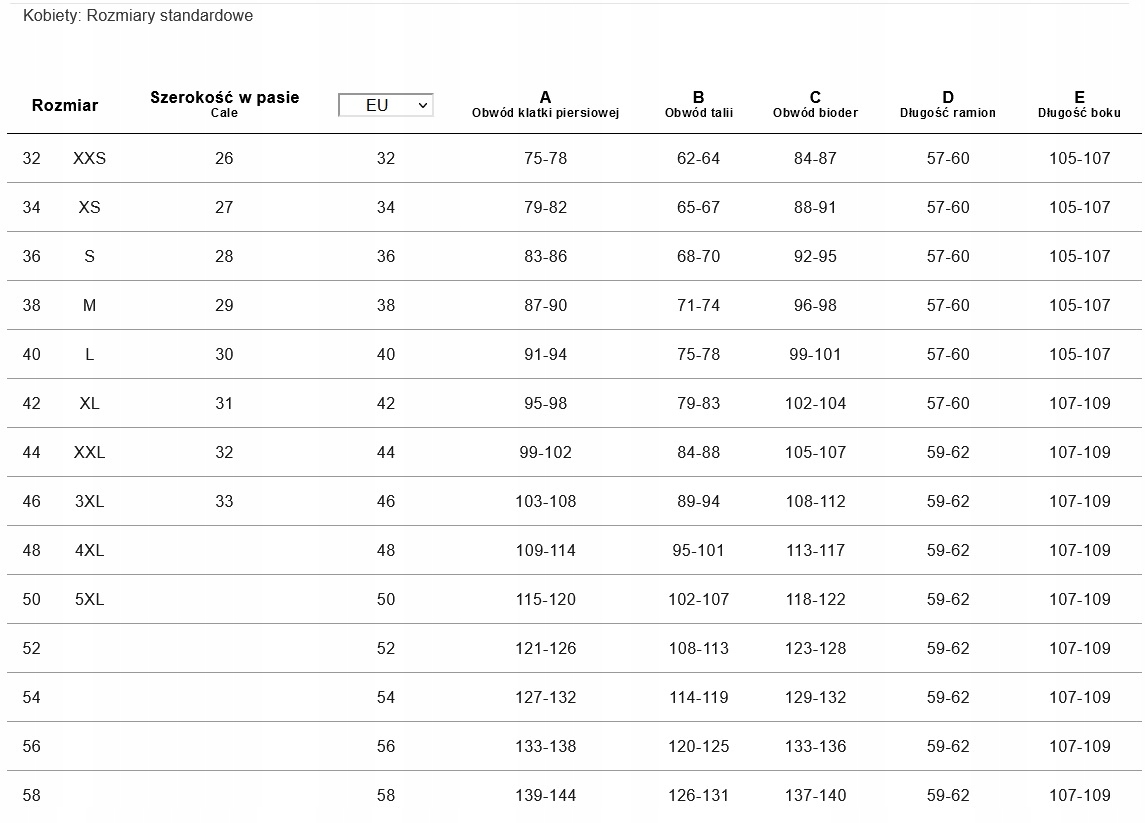Select the XXS size label
The width and height of the screenshot is (1146, 823).
pos(89,158)
